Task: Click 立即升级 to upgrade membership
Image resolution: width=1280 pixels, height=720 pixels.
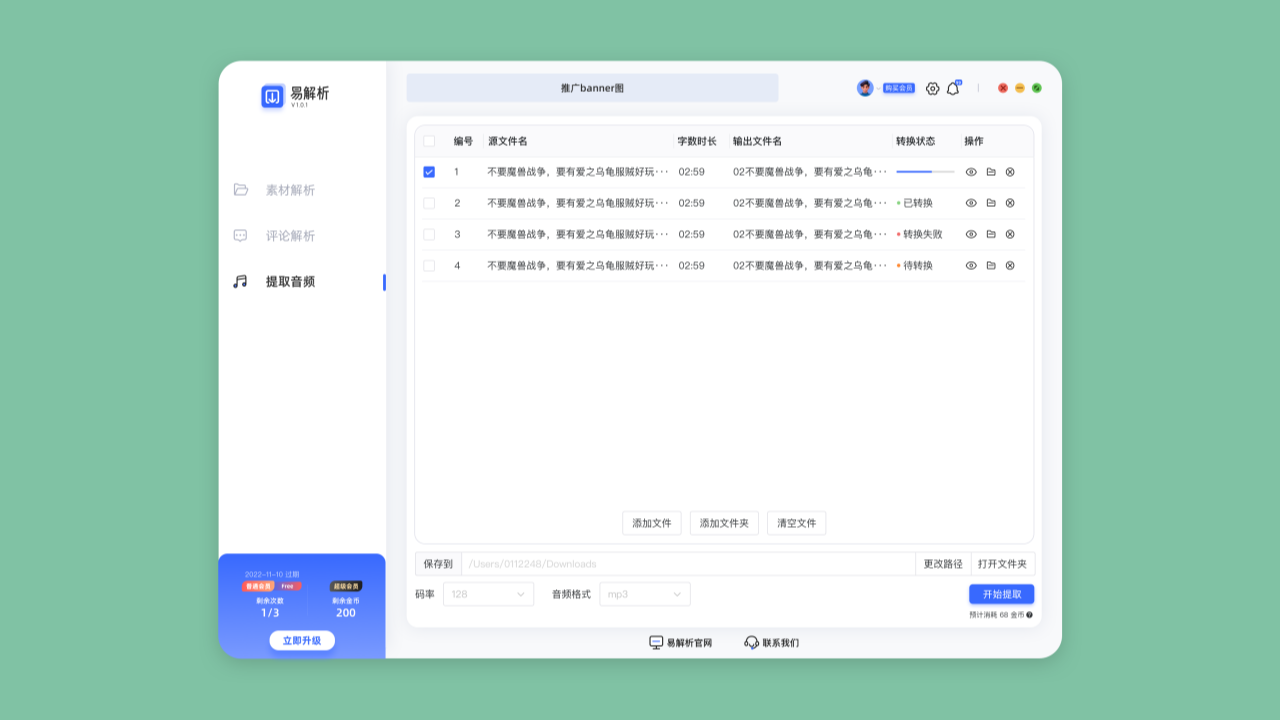Action: tap(302, 640)
